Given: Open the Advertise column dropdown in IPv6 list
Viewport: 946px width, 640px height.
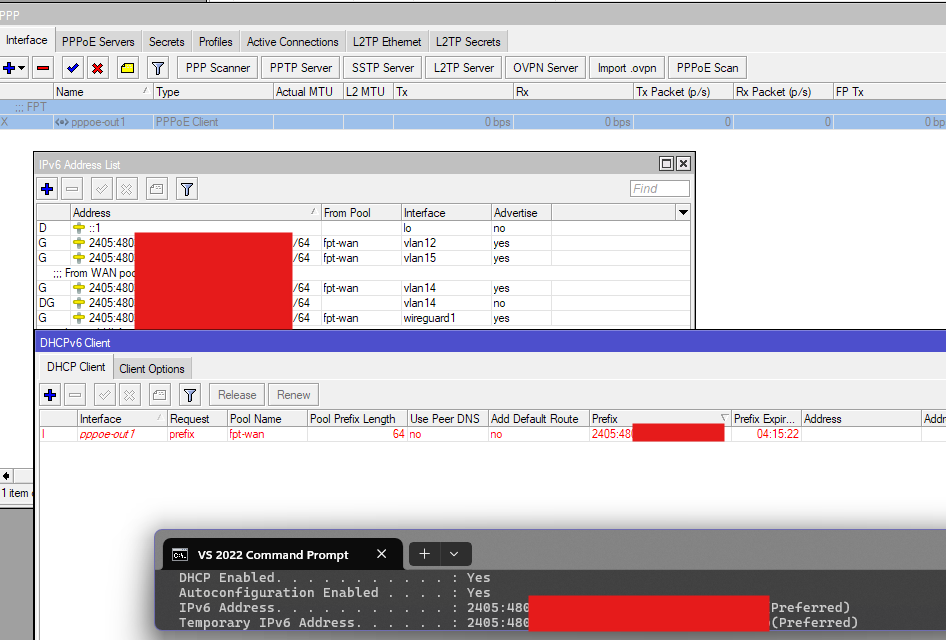Looking at the screenshot, I should point(682,212).
